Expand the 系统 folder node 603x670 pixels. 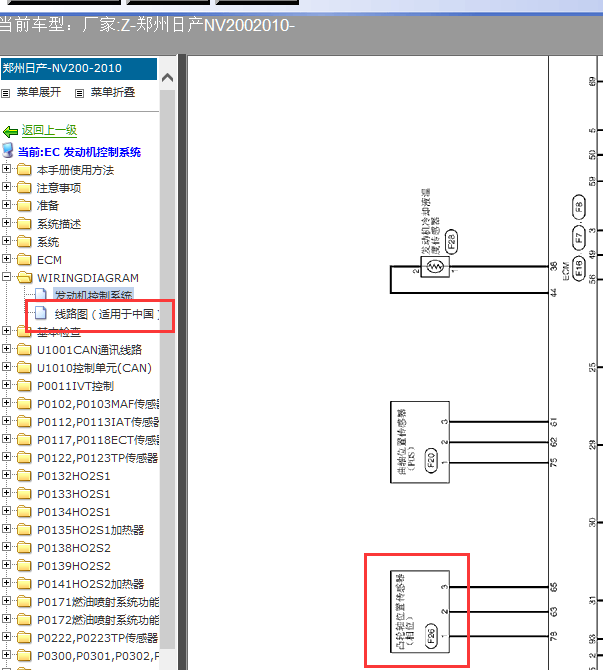point(6,241)
